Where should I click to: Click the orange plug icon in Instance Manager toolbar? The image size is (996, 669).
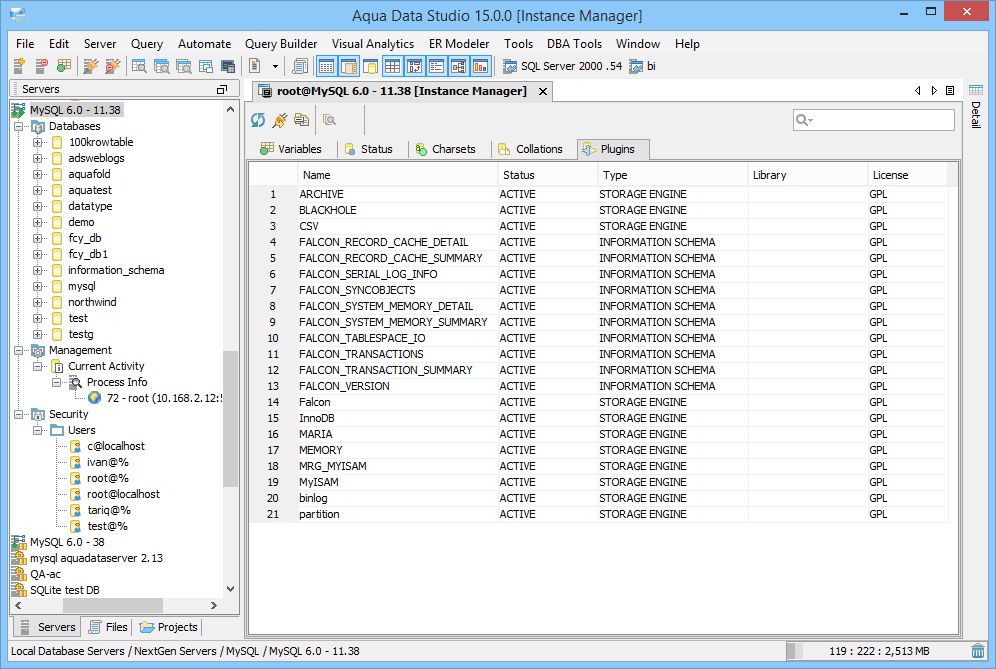point(279,119)
